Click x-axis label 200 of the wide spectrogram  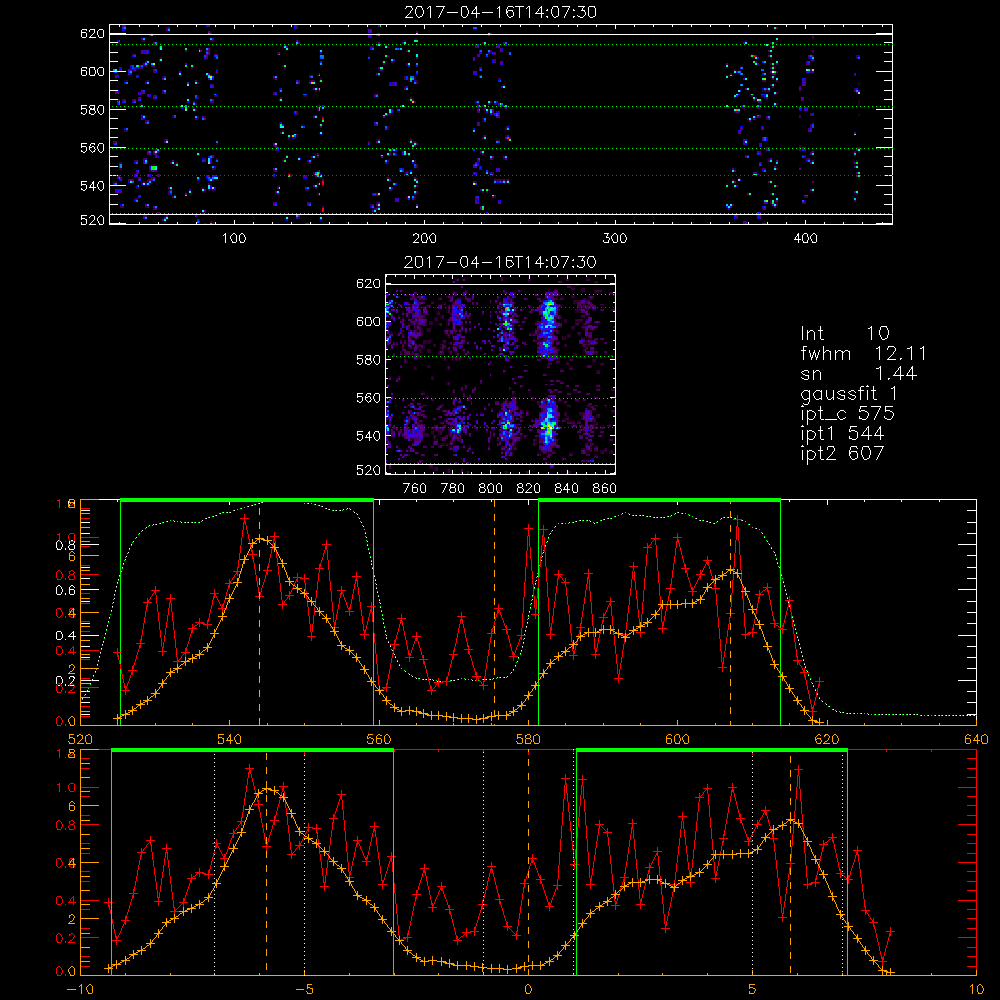(424, 239)
